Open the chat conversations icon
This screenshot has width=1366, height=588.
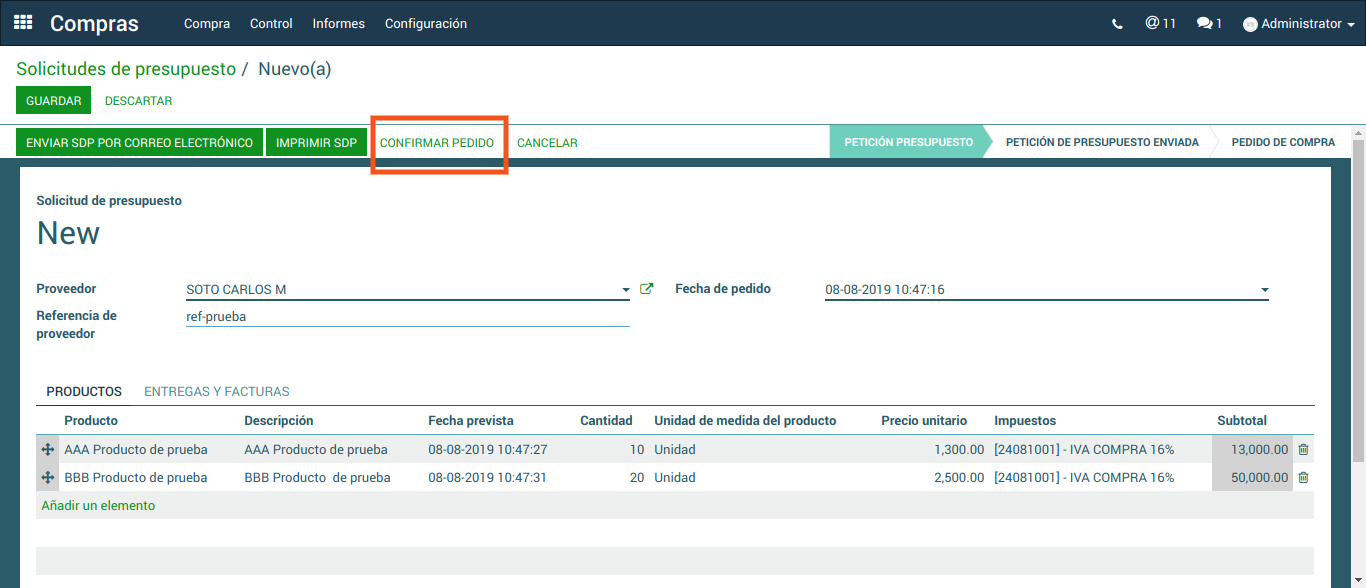pyautogui.click(x=1209, y=23)
